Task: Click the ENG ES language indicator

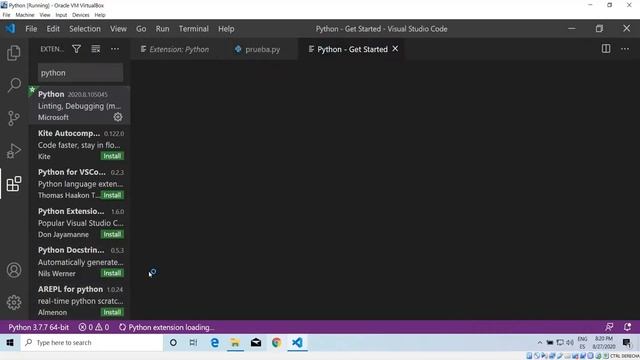Action: pyautogui.click(x=582, y=342)
